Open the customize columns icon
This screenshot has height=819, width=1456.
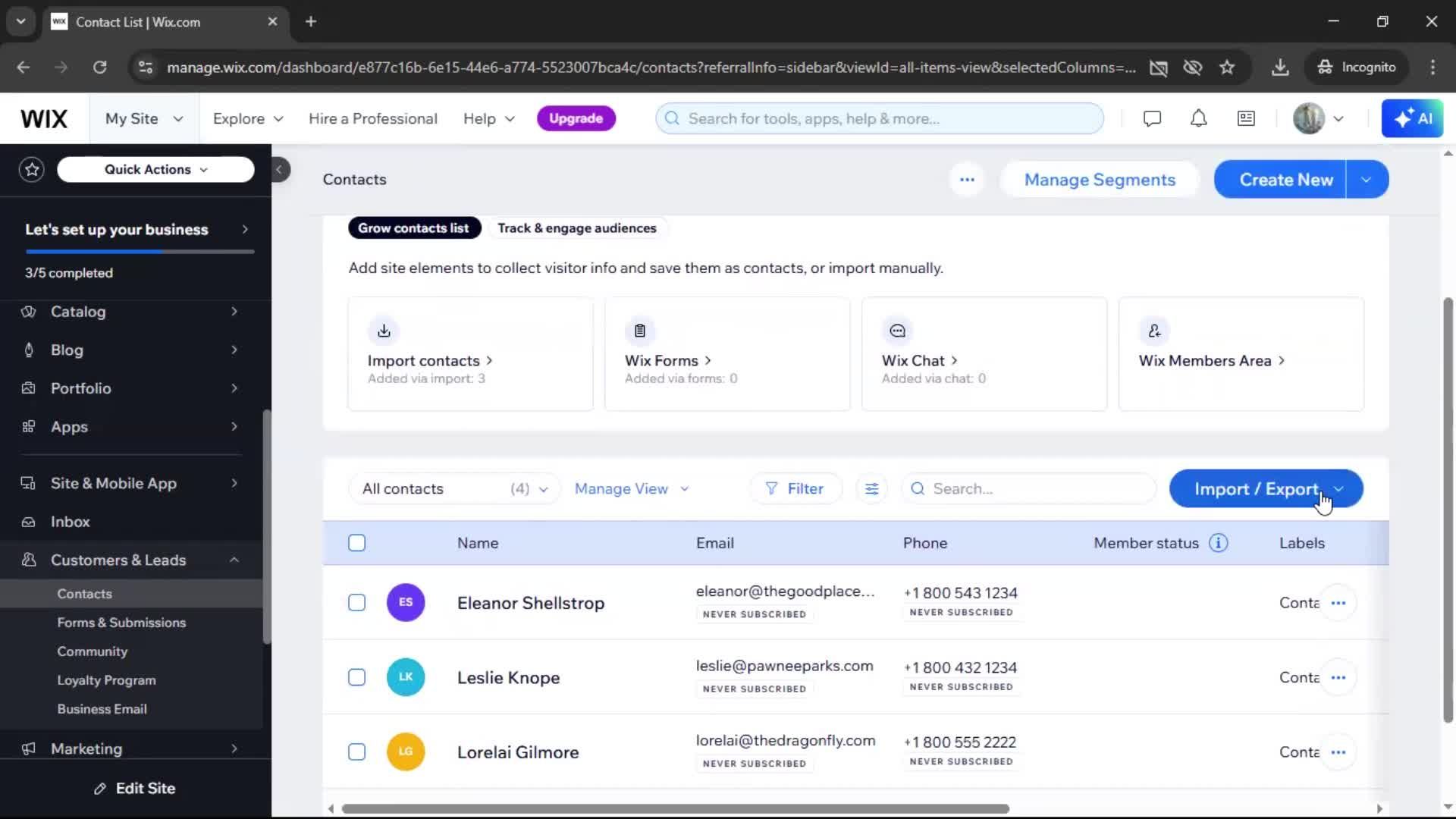tap(872, 489)
